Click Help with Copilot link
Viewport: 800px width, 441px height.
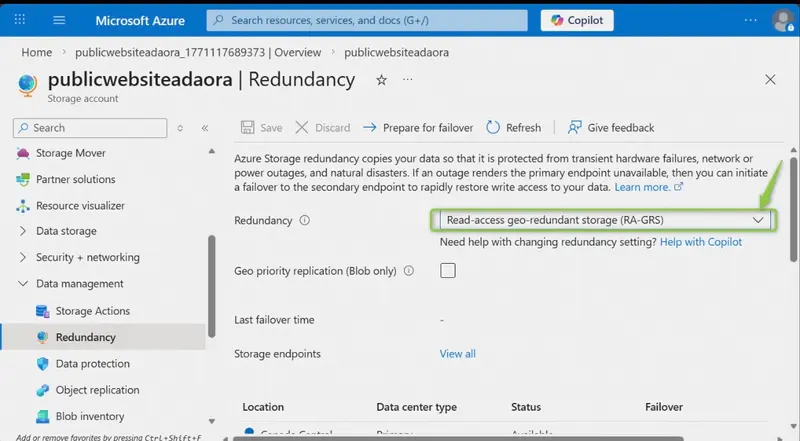[x=701, y=242]
